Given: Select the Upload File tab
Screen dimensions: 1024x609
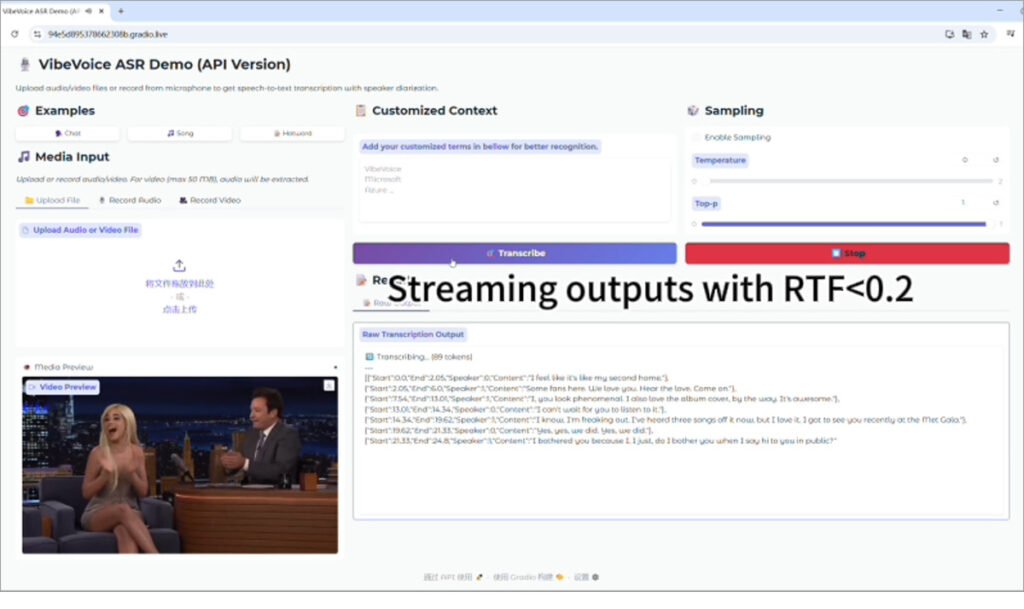Looking at the screenshot, I should pos(52,200).
